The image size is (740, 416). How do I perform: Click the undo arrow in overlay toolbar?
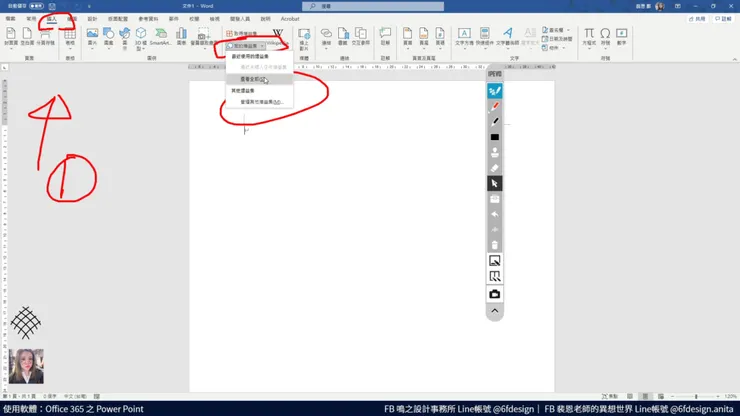pyautogui.click(x=495, y=214)
